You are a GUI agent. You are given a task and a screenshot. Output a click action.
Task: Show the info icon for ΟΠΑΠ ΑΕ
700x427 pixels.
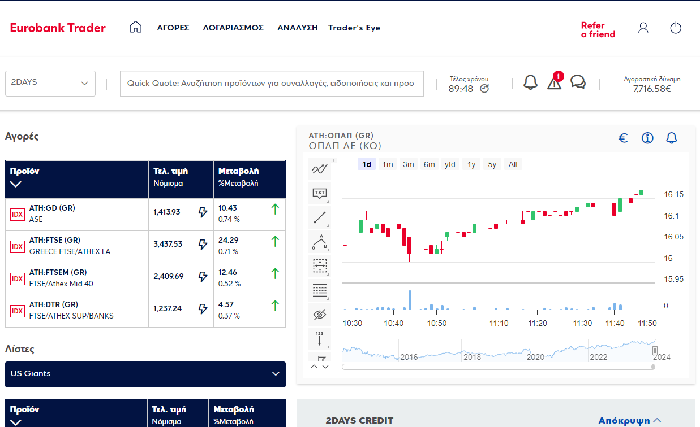click(647, 138)
